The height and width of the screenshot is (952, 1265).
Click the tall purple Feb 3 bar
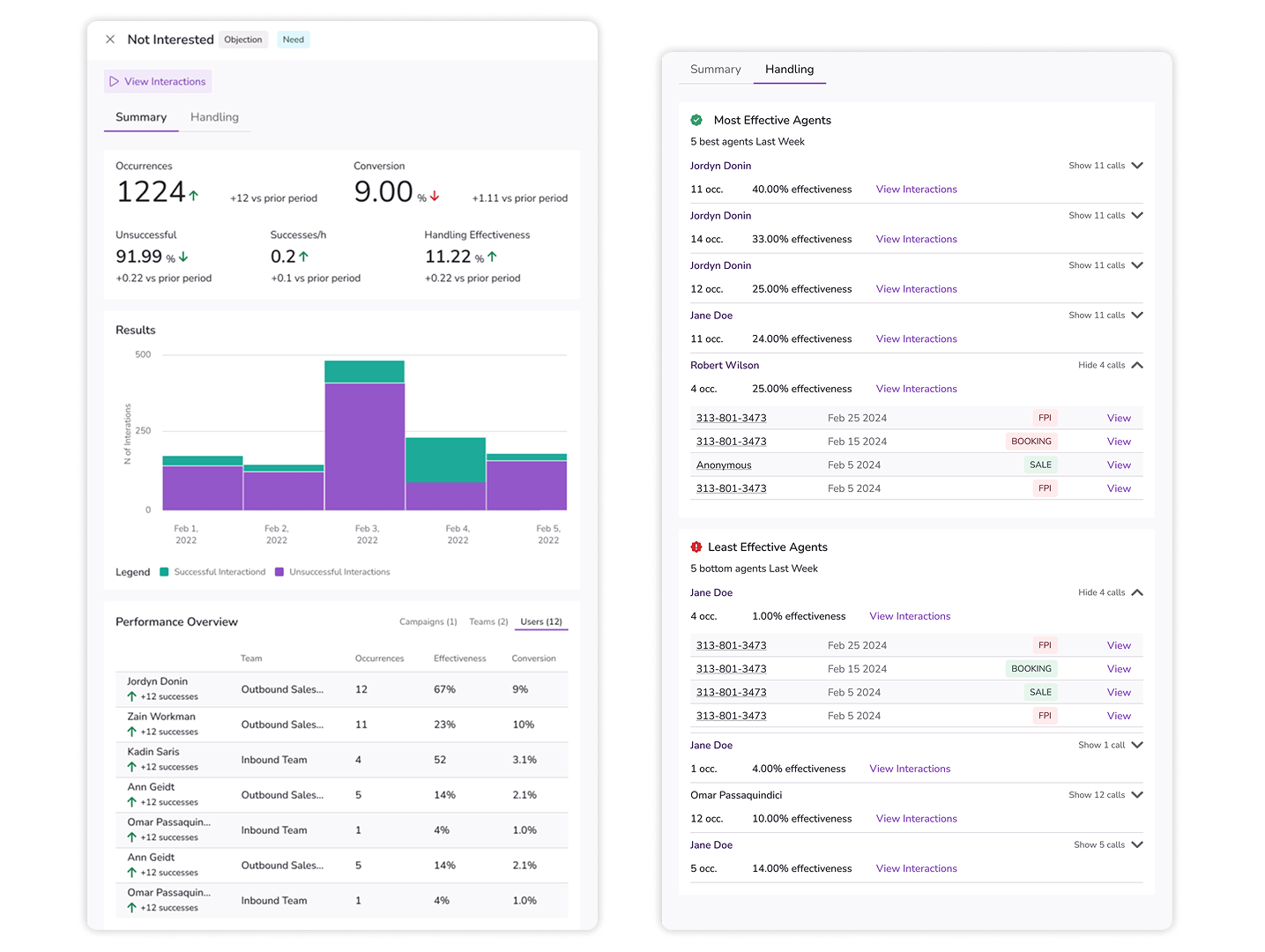point(365,447)
